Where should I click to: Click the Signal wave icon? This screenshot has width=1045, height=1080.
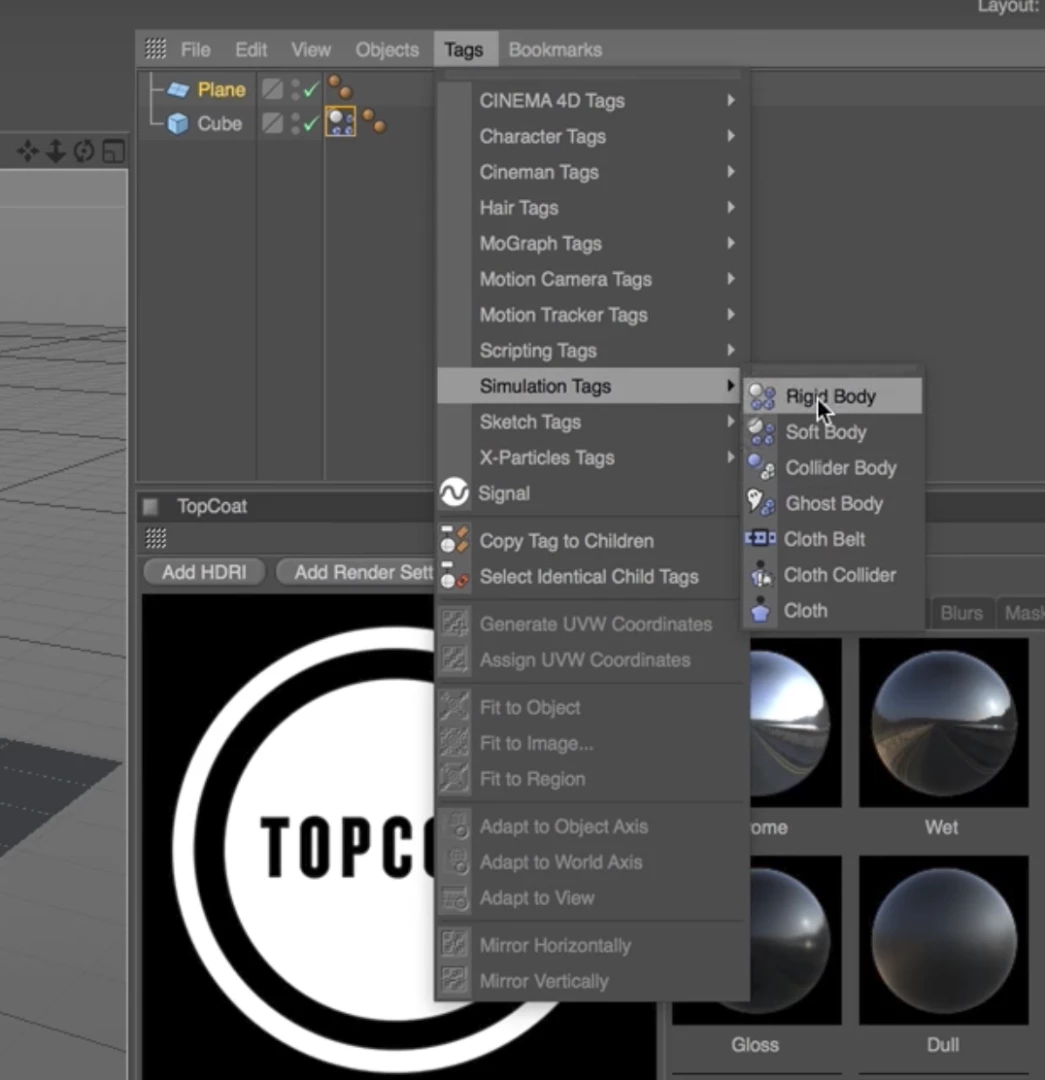pyautogui.click(x=455, y=492)
